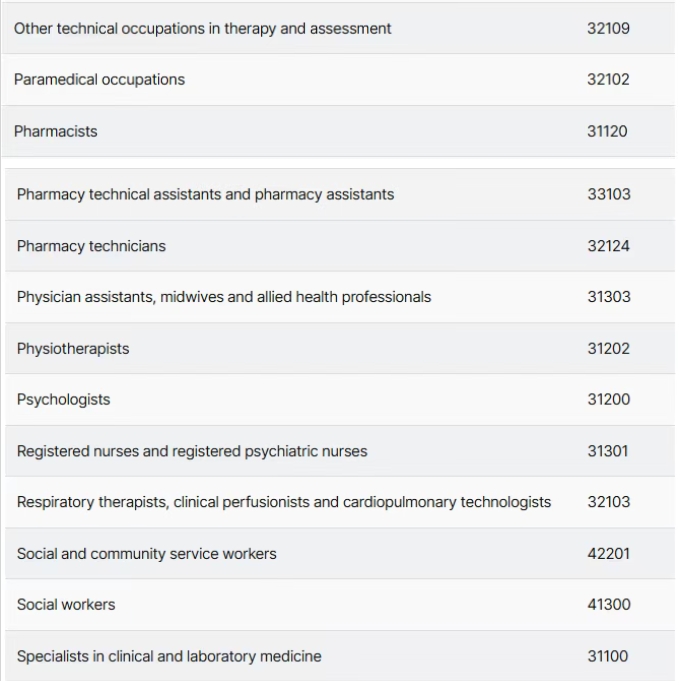This screenshot has width=680, height=688.
Task: Click code 31100 for clinical specialists
Action: [x=608, y=656]
